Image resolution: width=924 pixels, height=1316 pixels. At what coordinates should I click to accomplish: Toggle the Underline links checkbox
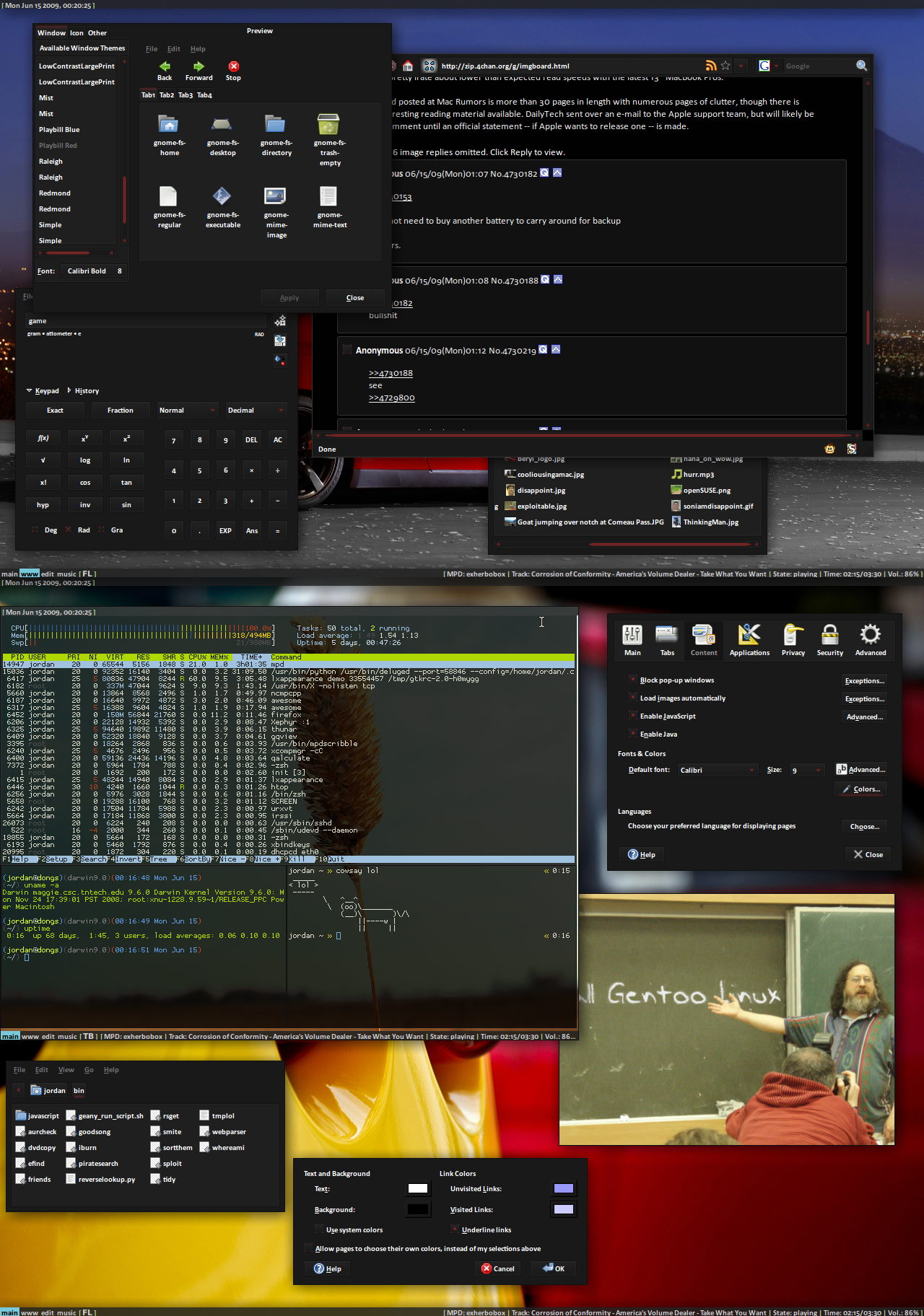[454, 1229]
